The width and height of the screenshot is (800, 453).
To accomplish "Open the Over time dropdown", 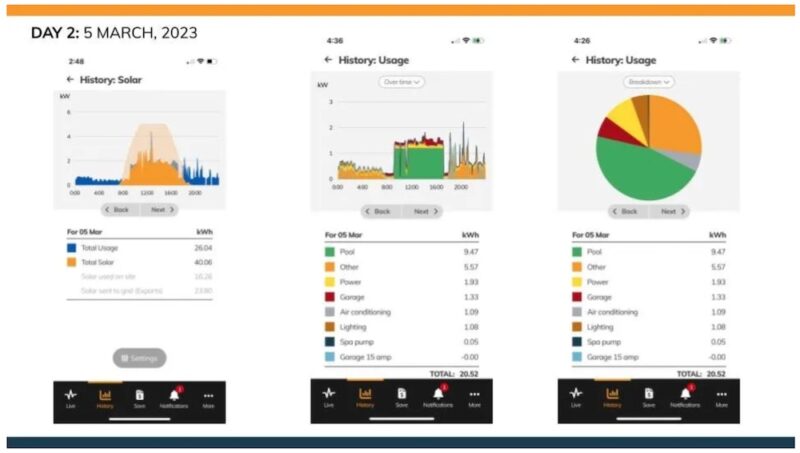I will pos(401,82).
